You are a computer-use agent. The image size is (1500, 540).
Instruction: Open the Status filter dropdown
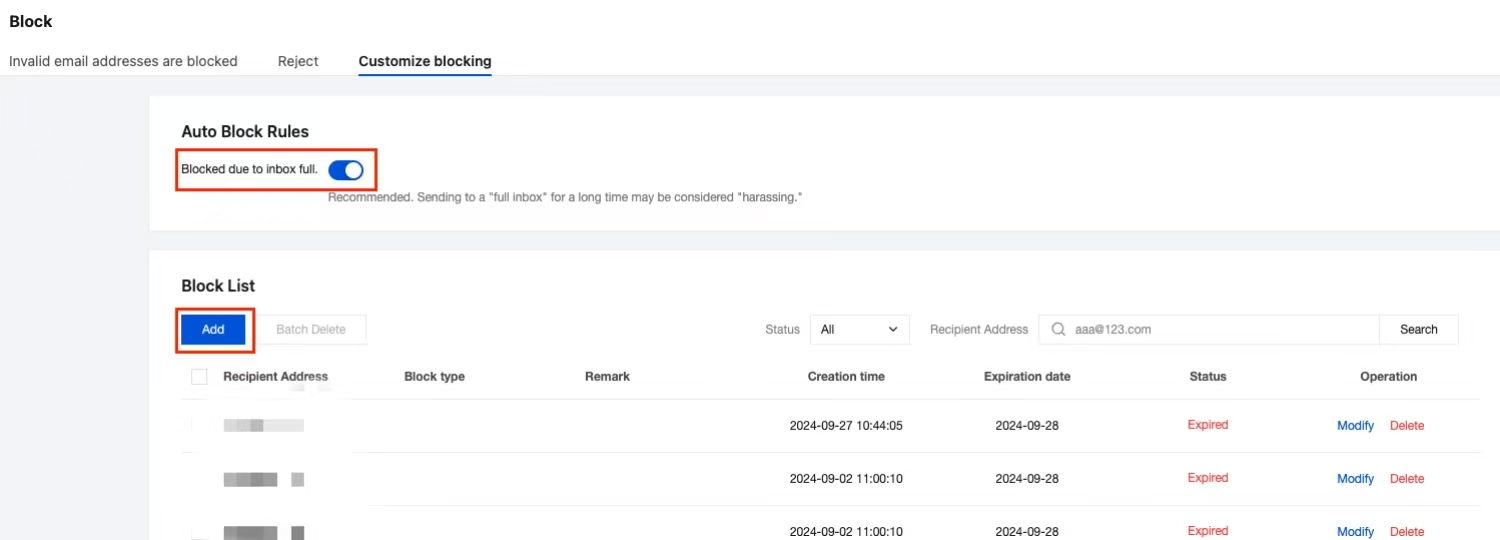(859, 329)
